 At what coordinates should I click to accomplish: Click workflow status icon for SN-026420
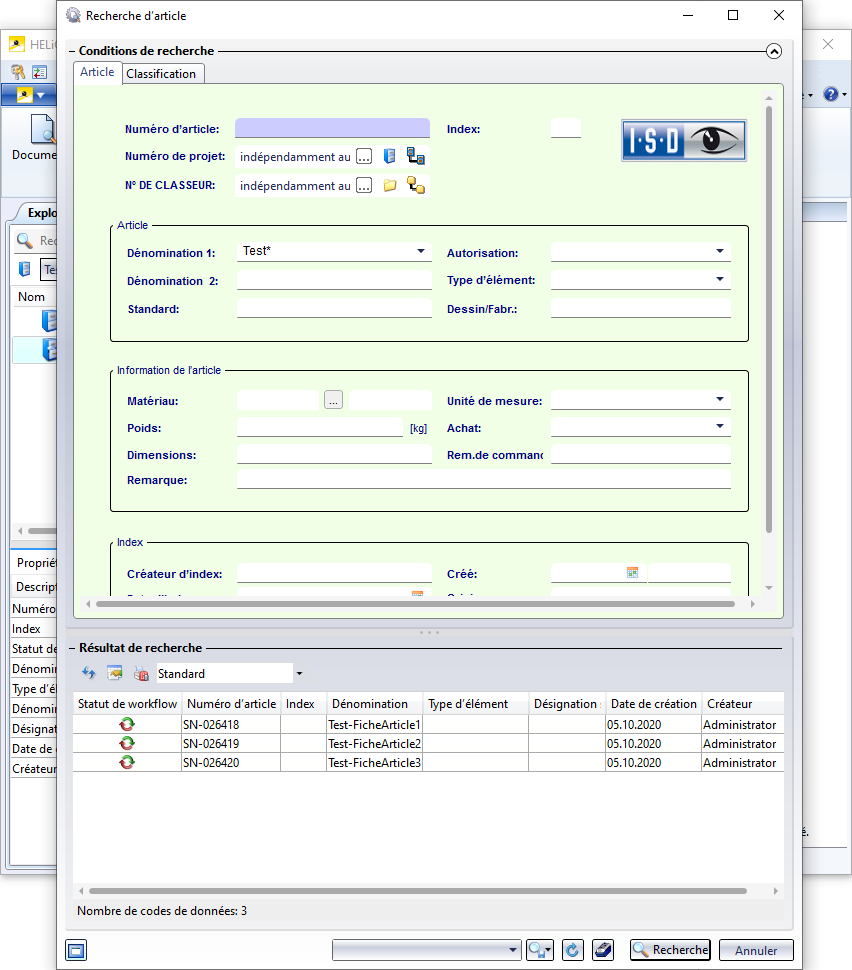127,762
